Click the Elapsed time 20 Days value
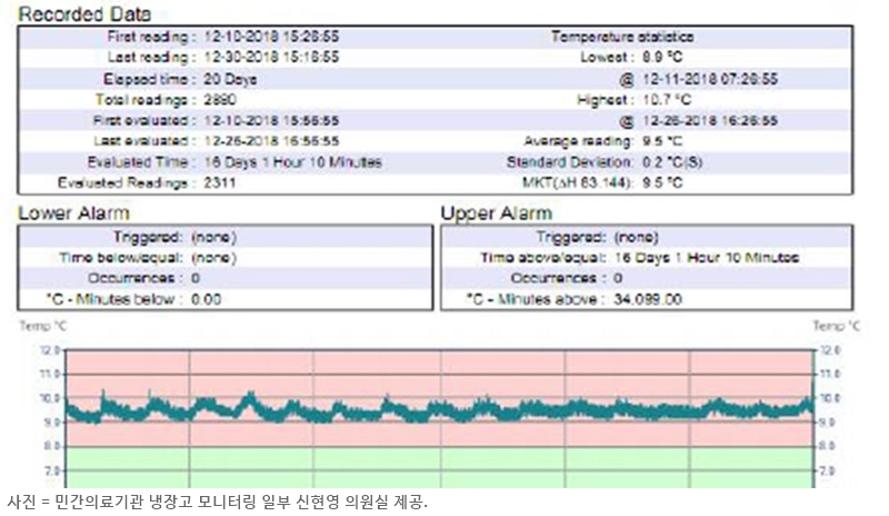The image size is (889, 516). 229,78
